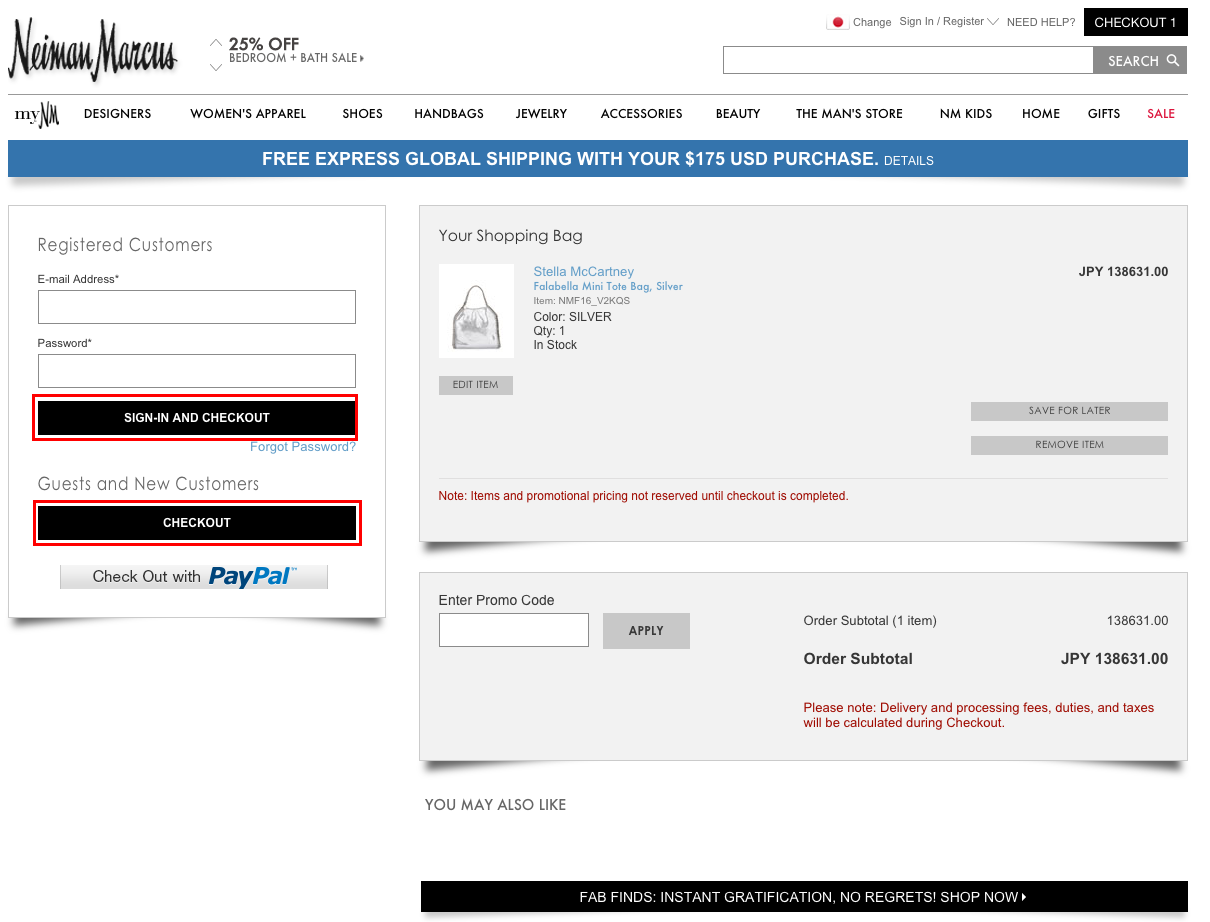Open the Handbags menu
Image resolution: width=1210 pixels, height=922 pixels.
[x=449, y=114]
